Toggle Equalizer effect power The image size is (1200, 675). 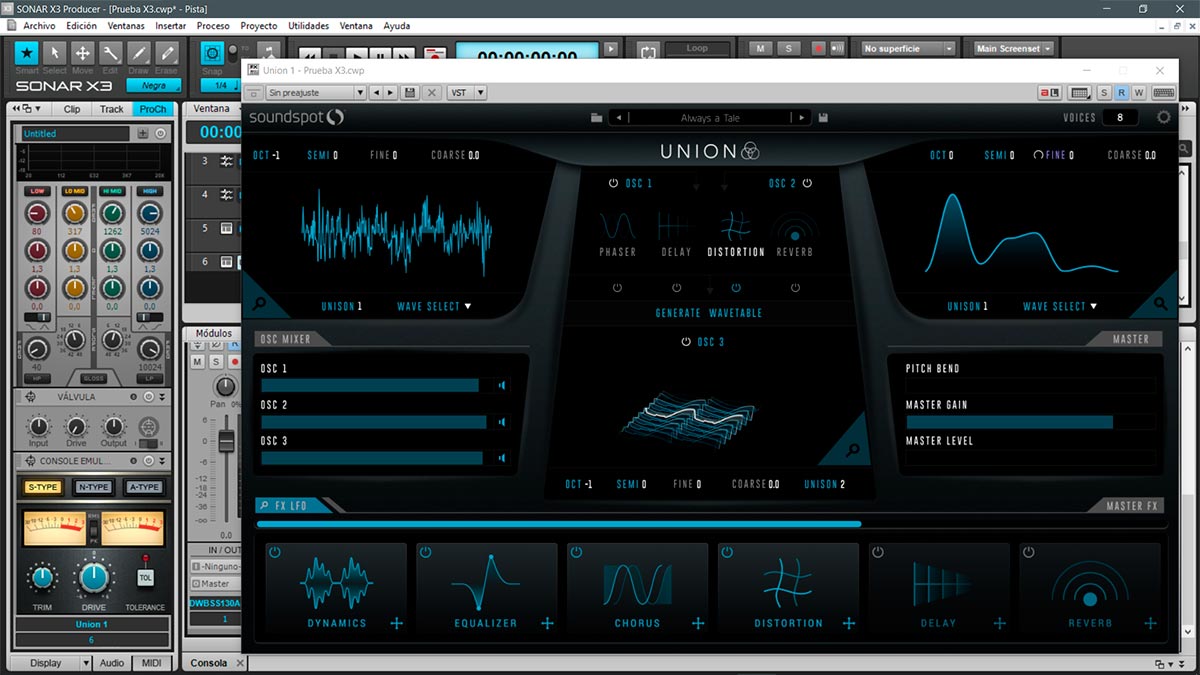[x=425, y=552]
